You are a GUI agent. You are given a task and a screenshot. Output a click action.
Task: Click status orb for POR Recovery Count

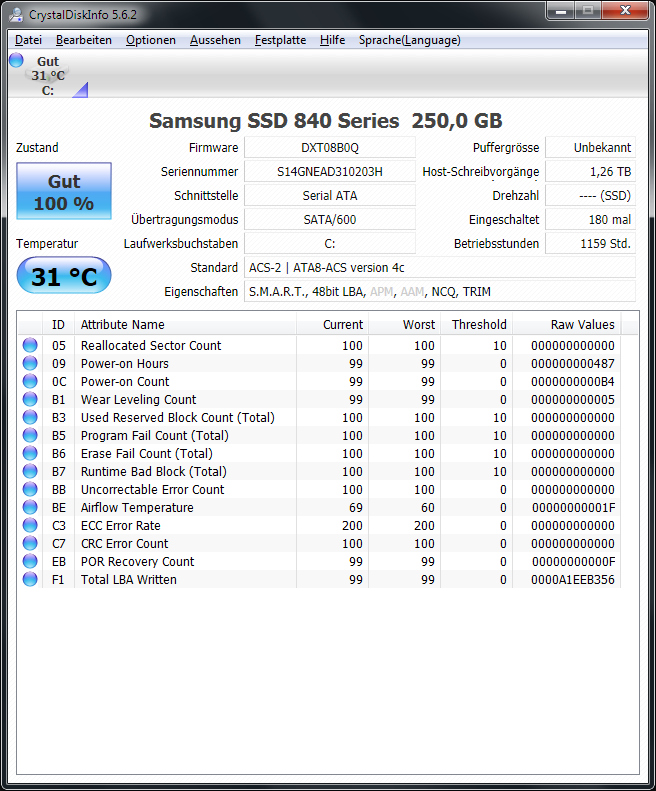30,561
